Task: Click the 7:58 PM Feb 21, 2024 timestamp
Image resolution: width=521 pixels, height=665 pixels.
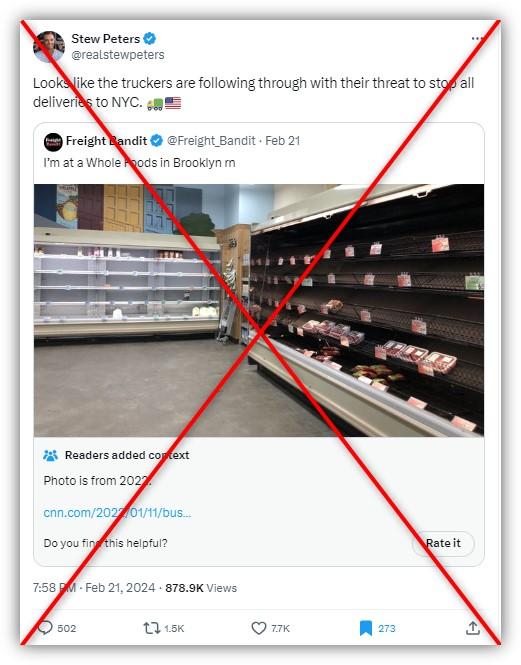Action: 94,588
